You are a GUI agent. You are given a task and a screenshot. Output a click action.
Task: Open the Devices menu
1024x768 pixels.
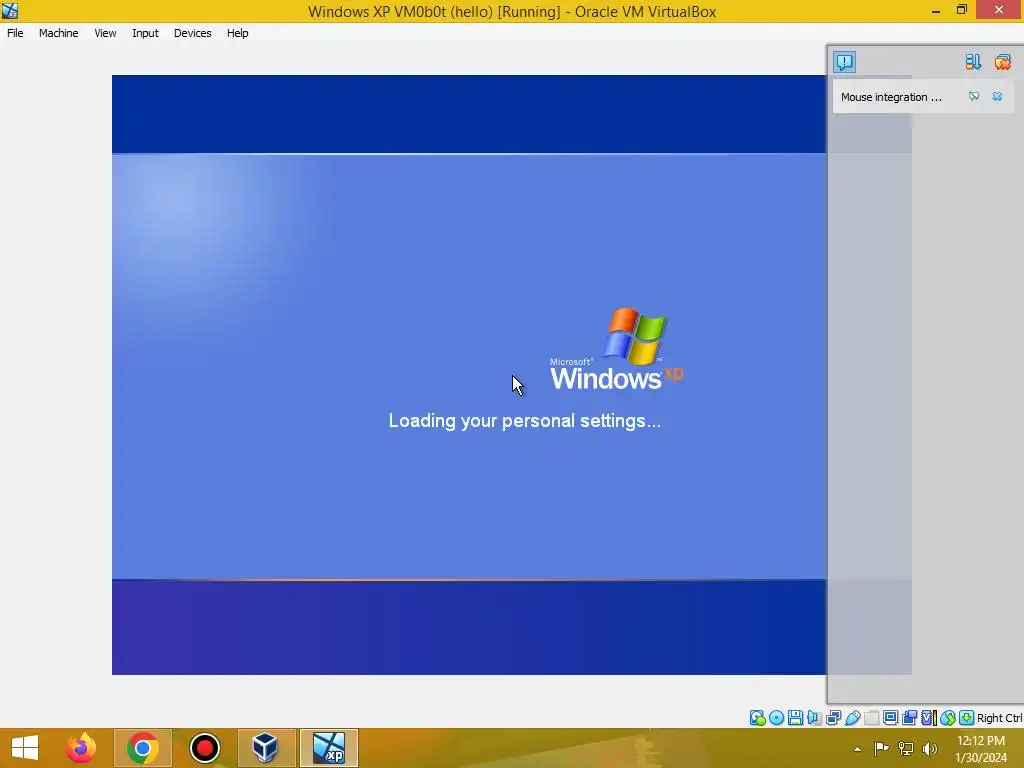pos(193,33)
